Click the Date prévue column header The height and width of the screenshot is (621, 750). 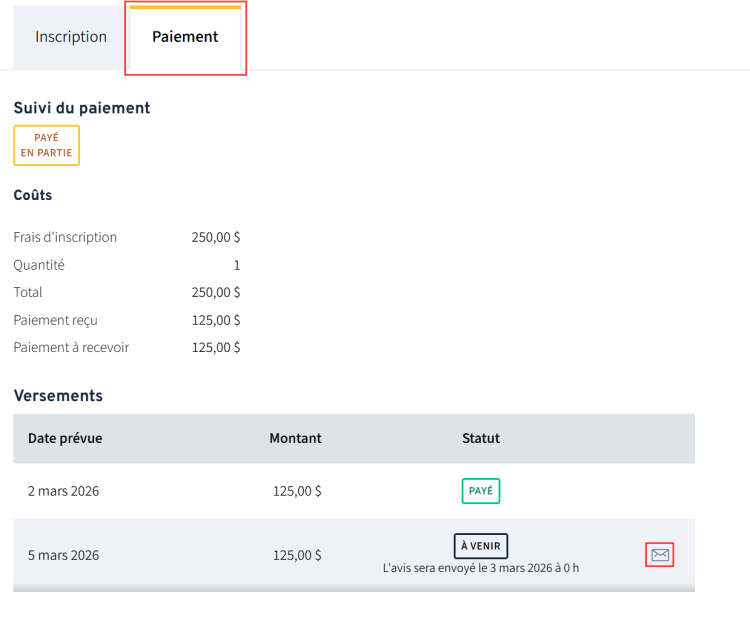[65, 438]
